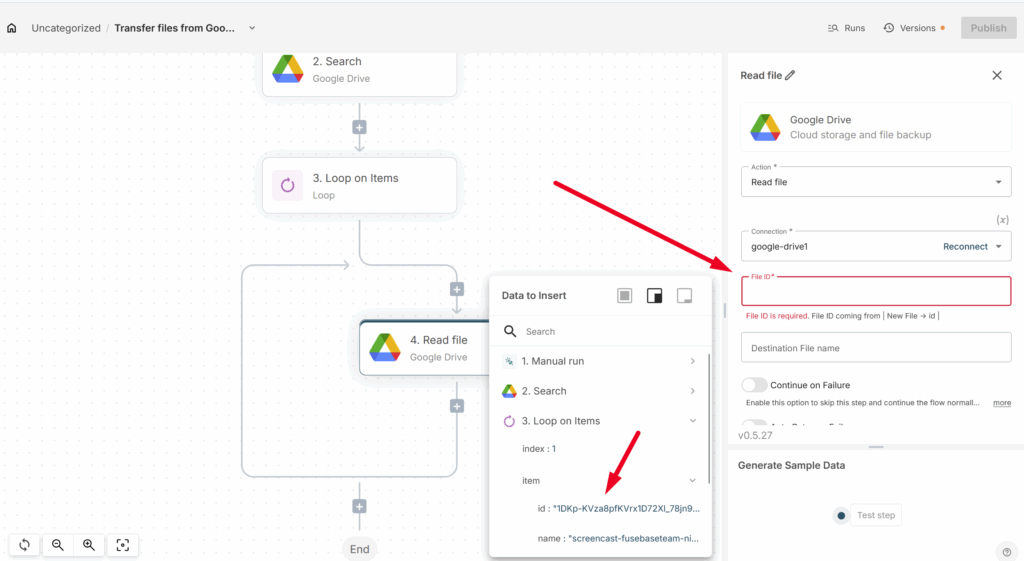1024x561 pixels.
Task: Open the Versions menu
Action: tap(912, 28)
